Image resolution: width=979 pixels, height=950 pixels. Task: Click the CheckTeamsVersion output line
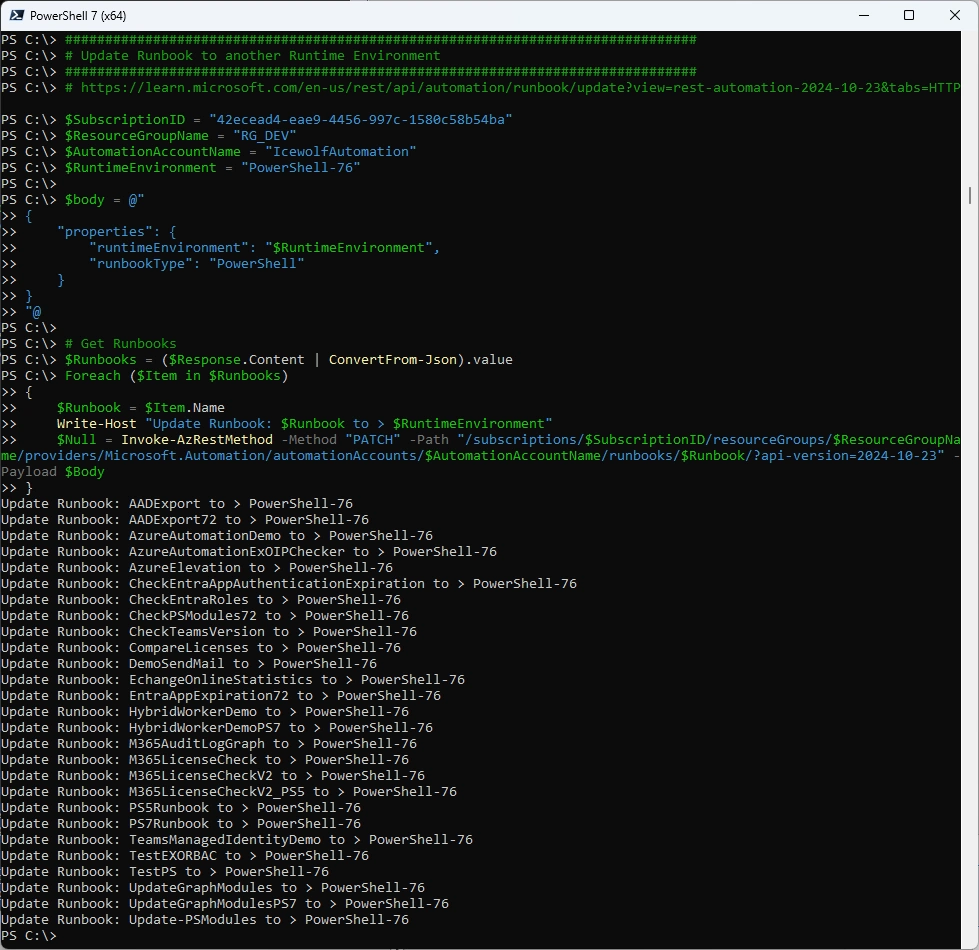pyautogui.click(x=209, y=632)
